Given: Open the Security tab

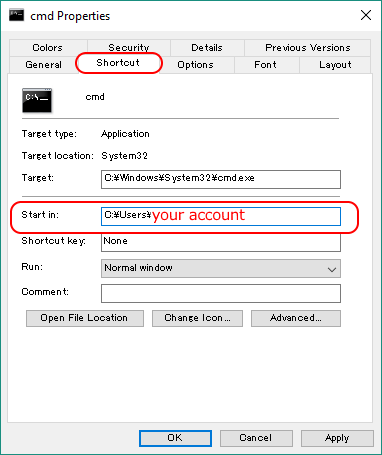Looking at the screenshot, I should click(x=129, y=48).
